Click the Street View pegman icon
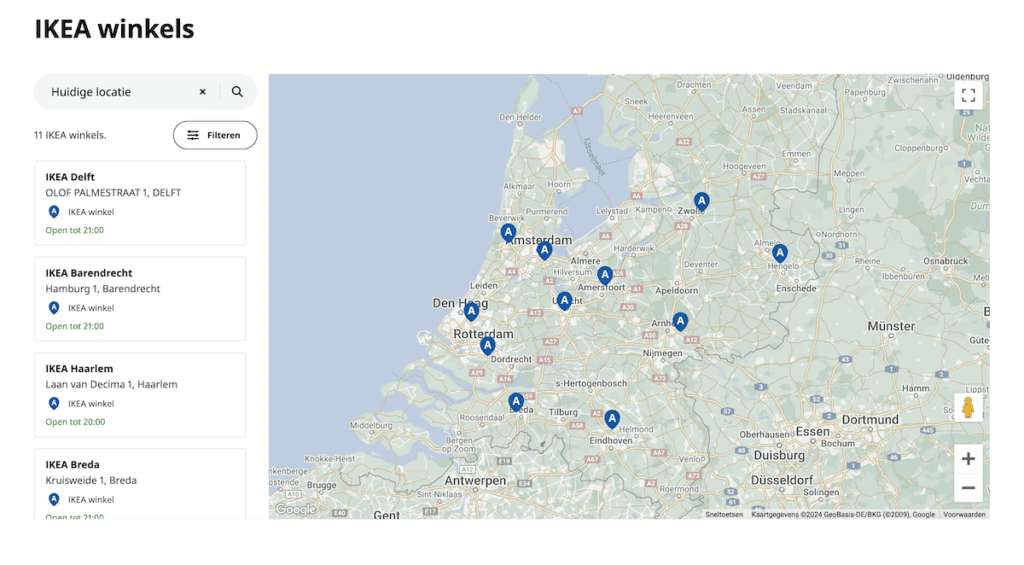This screenshot has width=1024, height=565. click(x=968, y=408)
